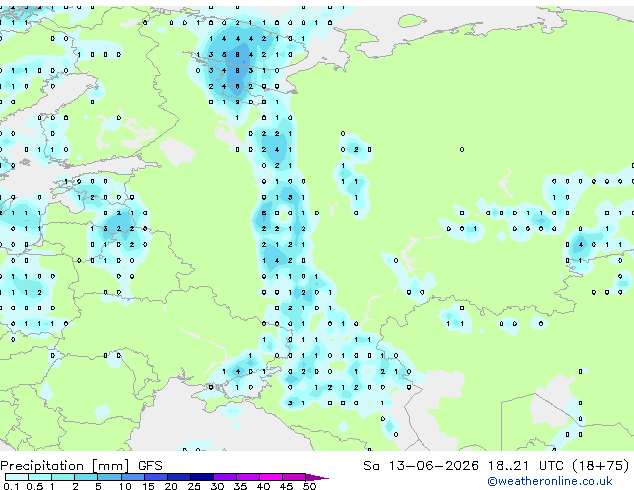The image size is (634, 490).
Task: Select the 10–15 mm legend color box
Action: (133, 477)
